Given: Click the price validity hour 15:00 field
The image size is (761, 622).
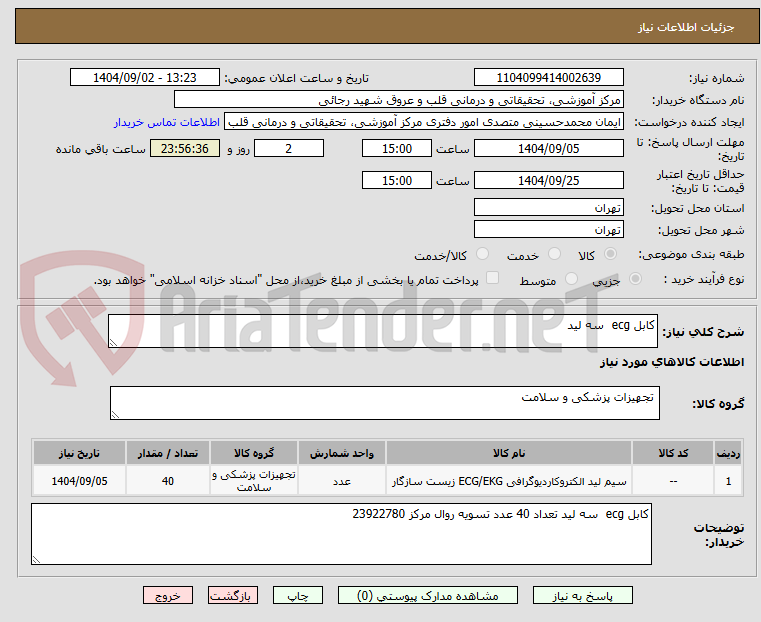Looking at the screenshot, I should [397, 180].
